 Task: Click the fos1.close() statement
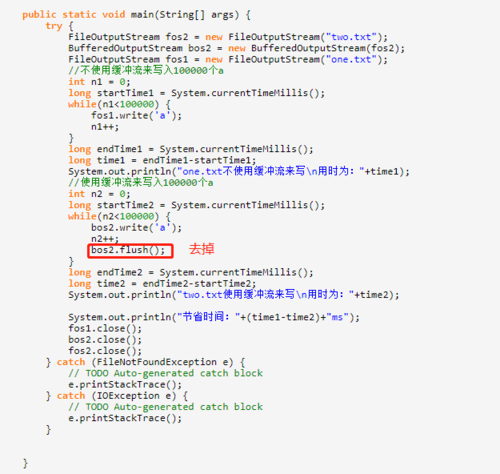point(105,328)
